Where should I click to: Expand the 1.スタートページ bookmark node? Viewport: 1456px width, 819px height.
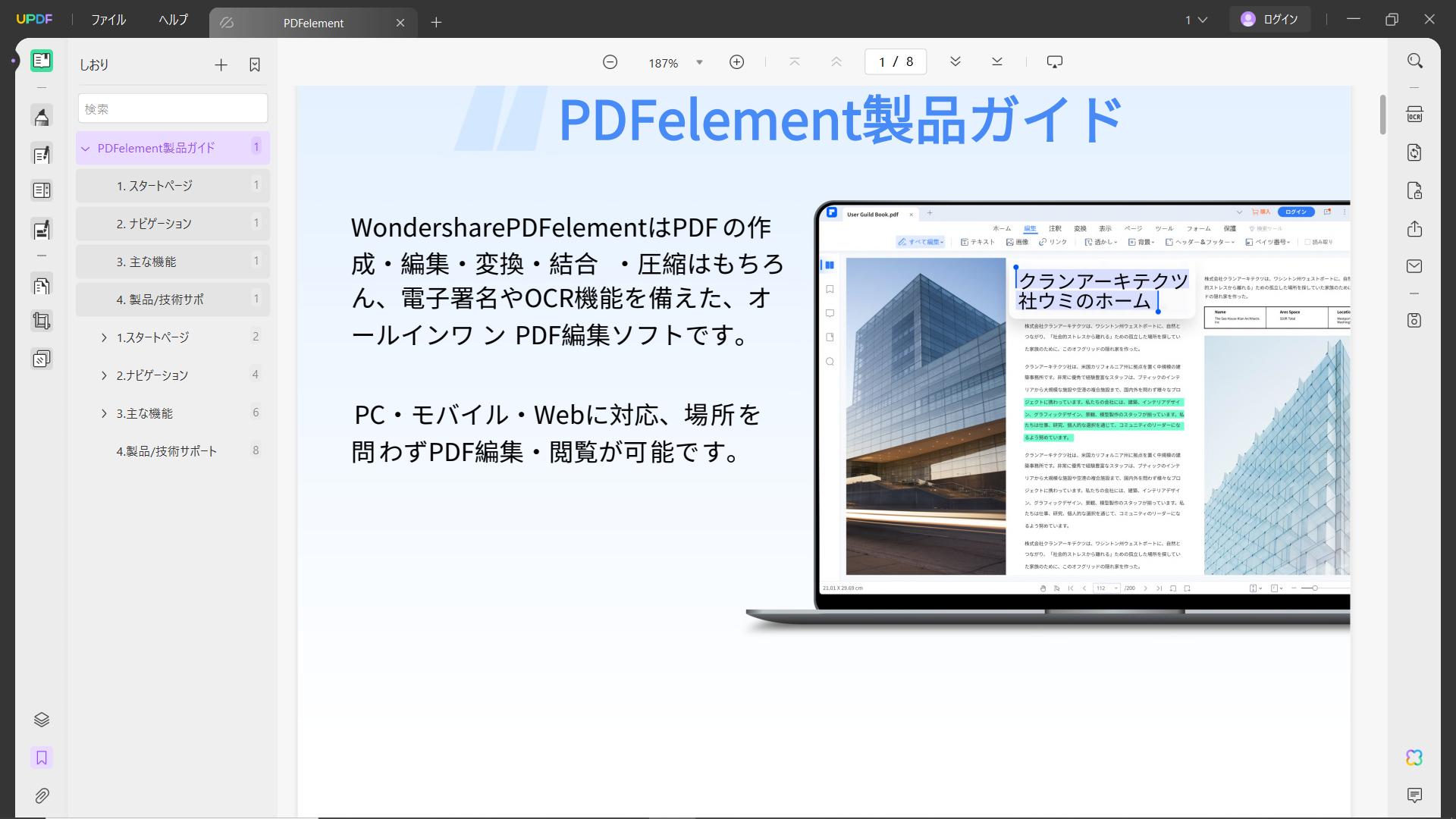(104, 337)
